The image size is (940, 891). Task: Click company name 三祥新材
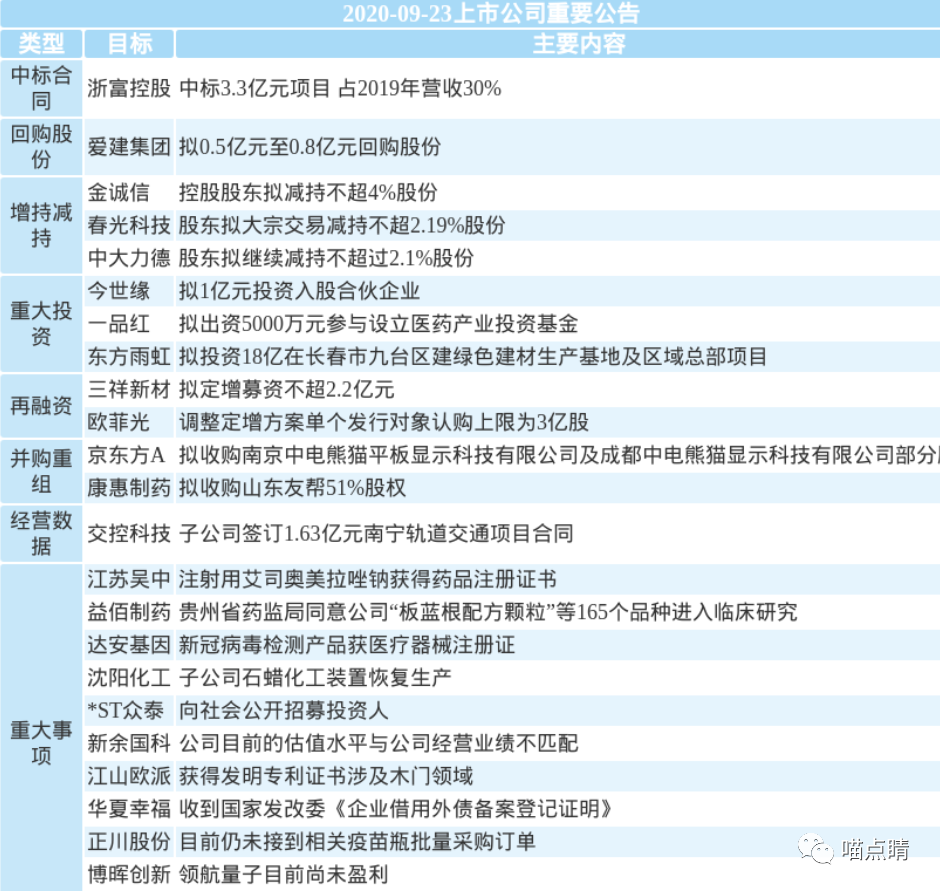pos(129,390)
